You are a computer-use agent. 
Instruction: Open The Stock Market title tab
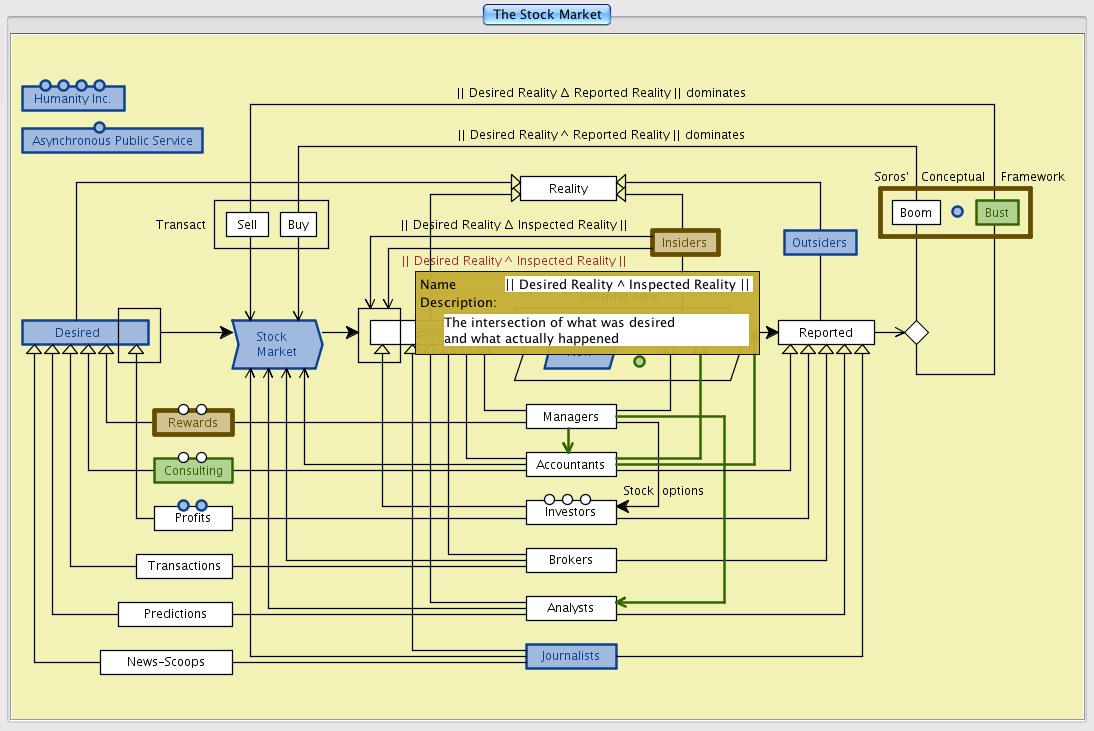click(x=546, y=14)
